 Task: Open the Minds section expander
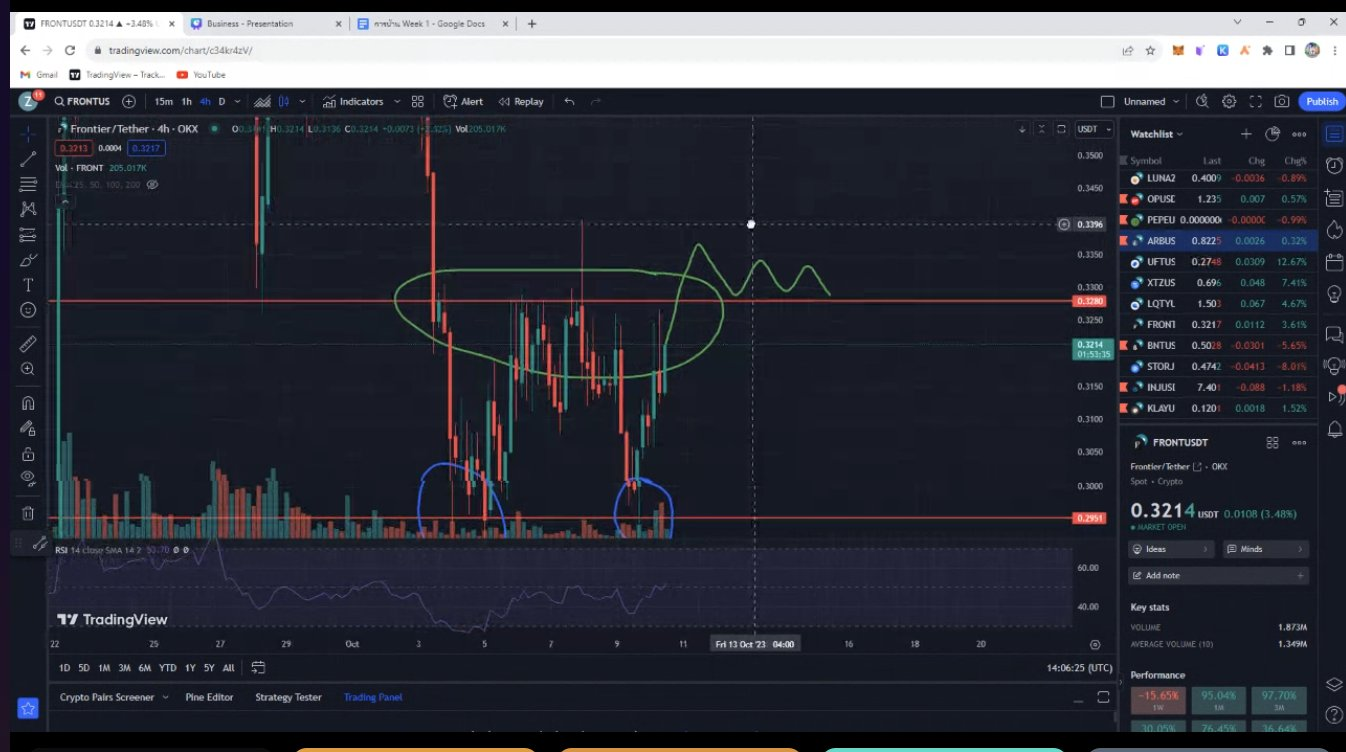(x=1266, y=549)
